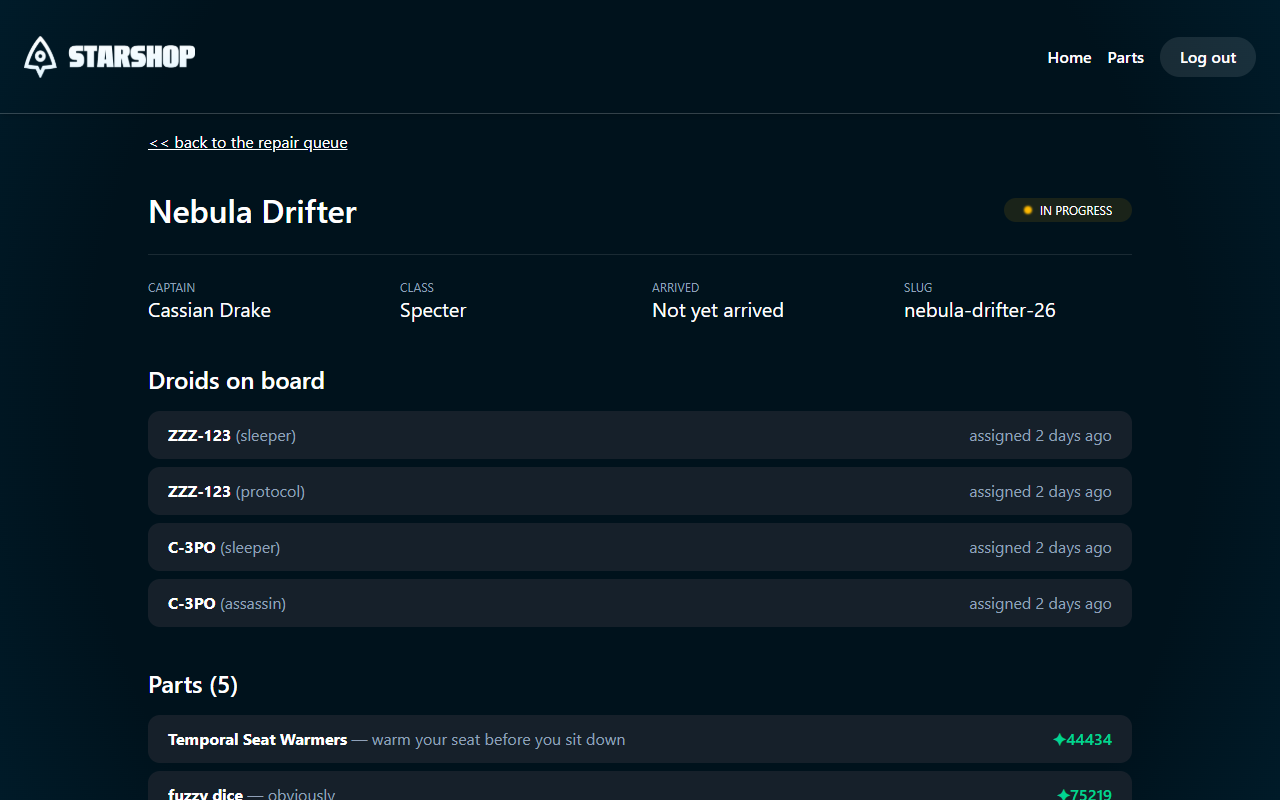Select the Temporal Seat Warmers part row
This screenshot has height=800, width=1280.
[640, 739]
